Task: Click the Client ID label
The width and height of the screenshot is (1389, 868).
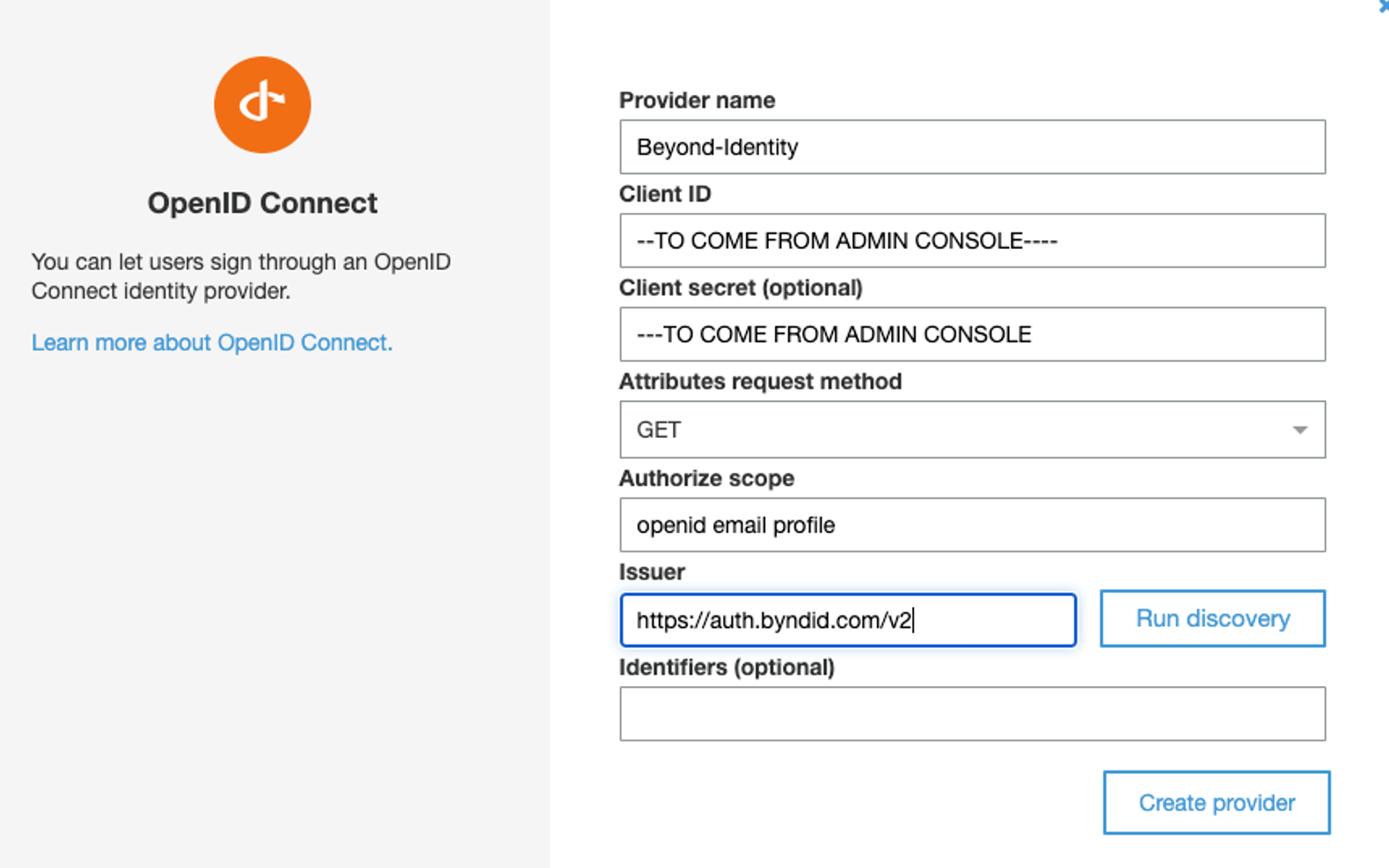Action: coord(665,193)
